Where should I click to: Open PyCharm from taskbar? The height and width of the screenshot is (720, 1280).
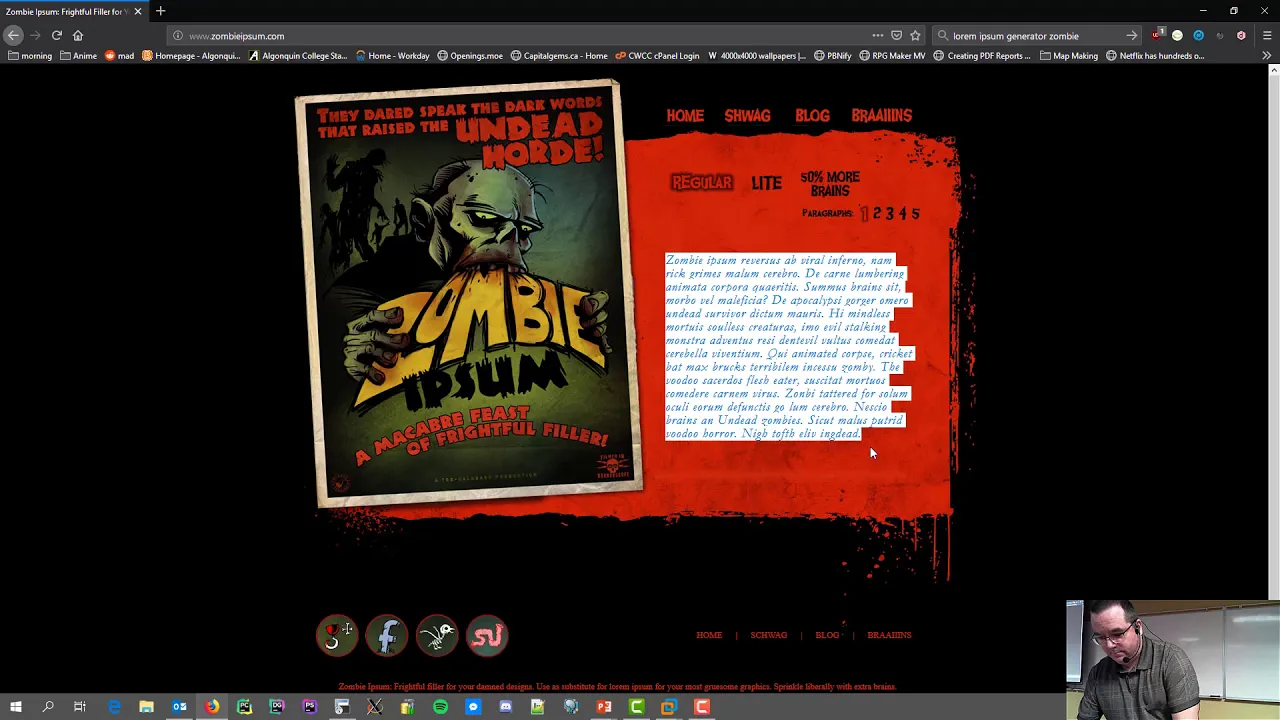[x=244, y=707]
